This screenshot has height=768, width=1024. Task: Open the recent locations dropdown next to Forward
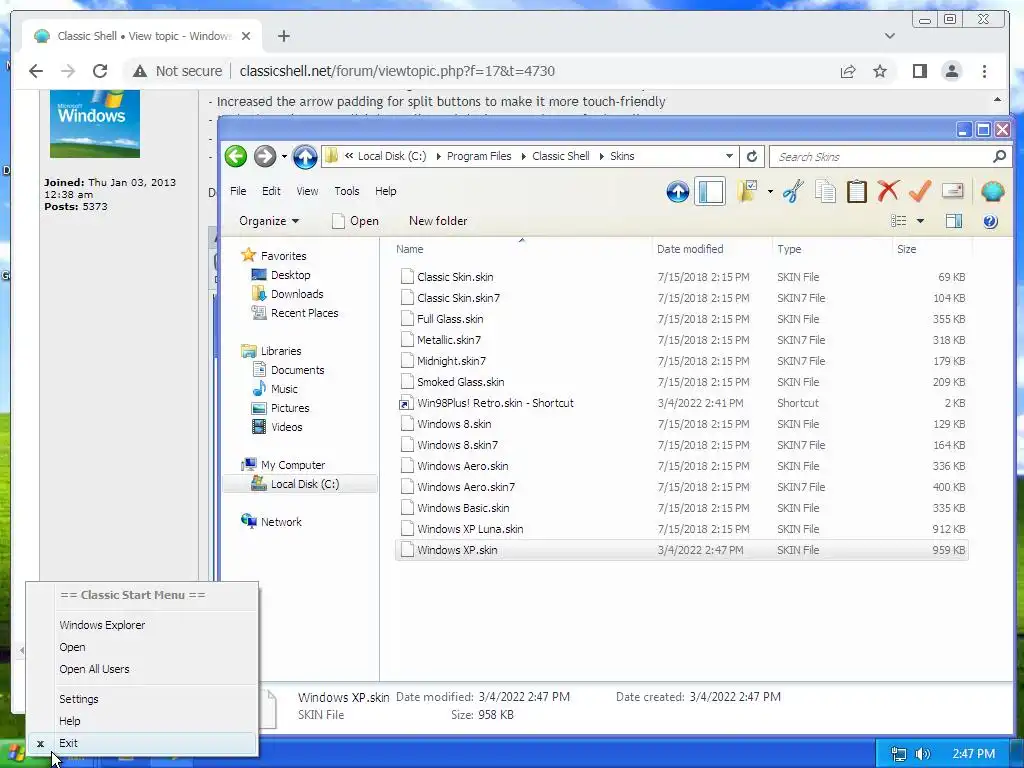click(x=284, y=156)
